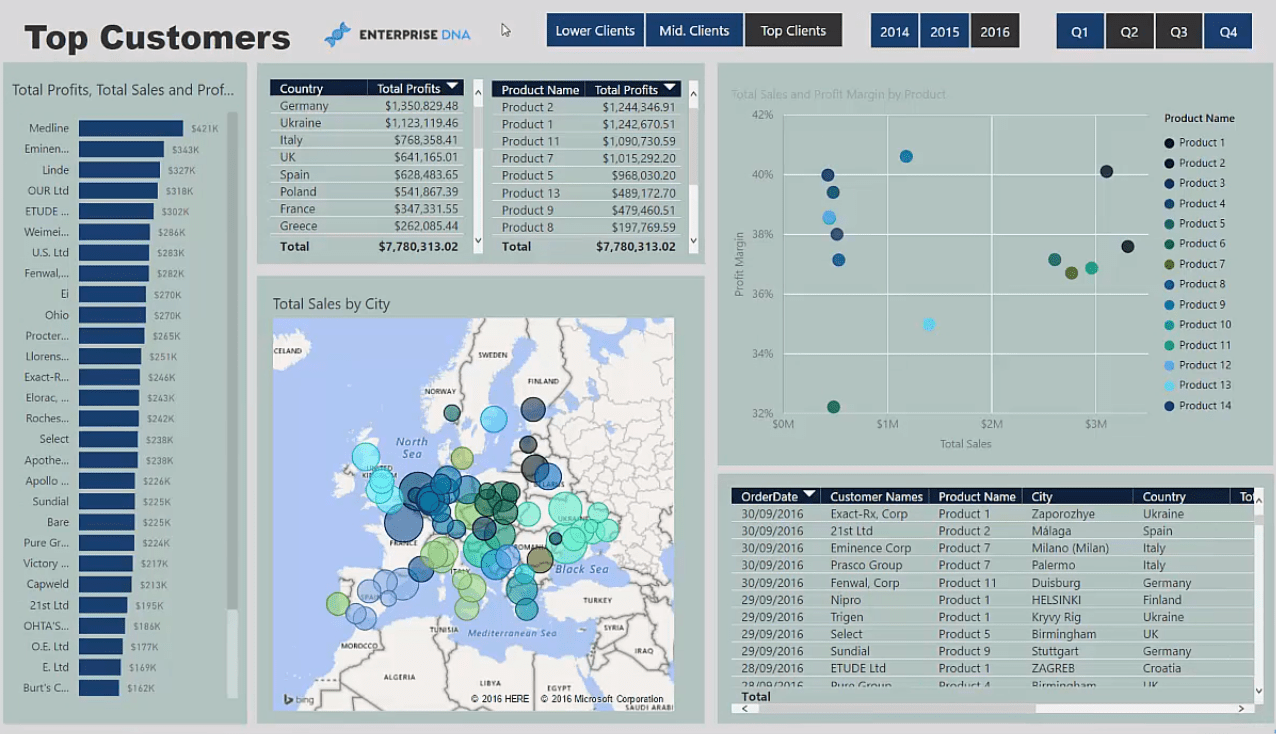Select the Mid. Clients button
1276x734 pixels.
pyautogui.click(x=694, y=30)
